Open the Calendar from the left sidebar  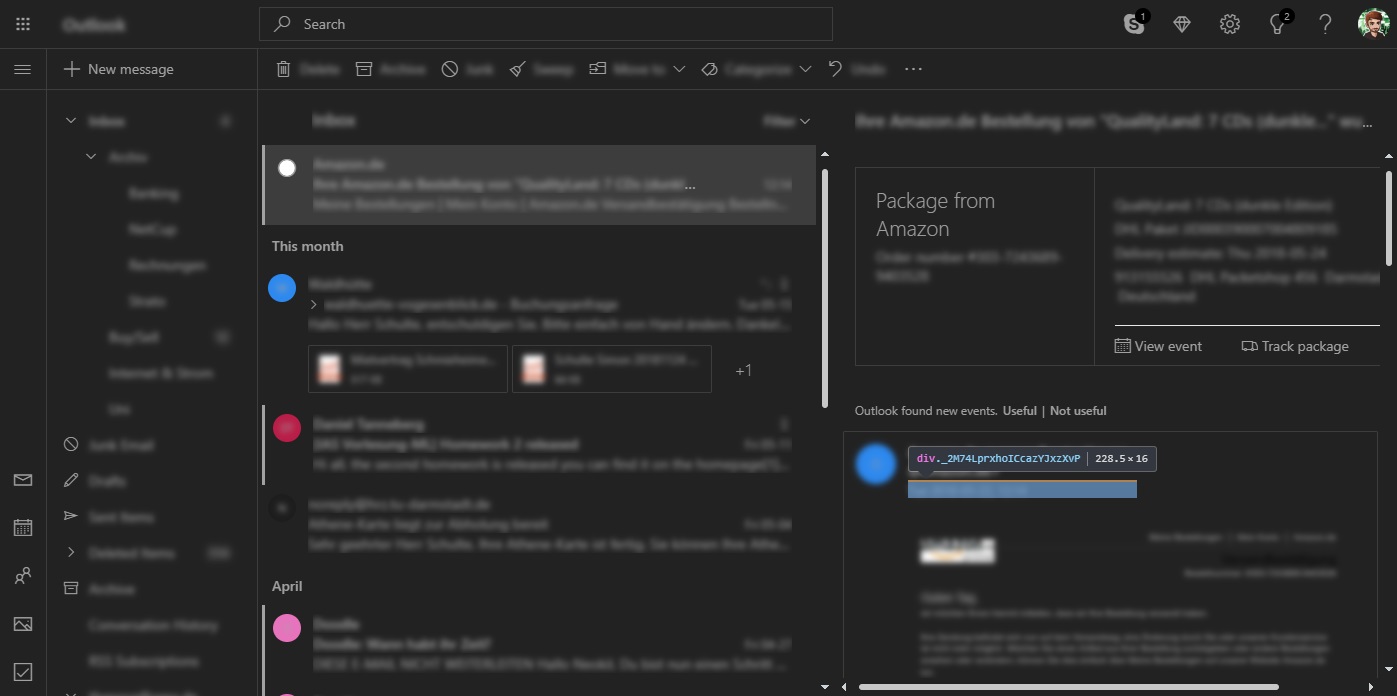(22, 527)
